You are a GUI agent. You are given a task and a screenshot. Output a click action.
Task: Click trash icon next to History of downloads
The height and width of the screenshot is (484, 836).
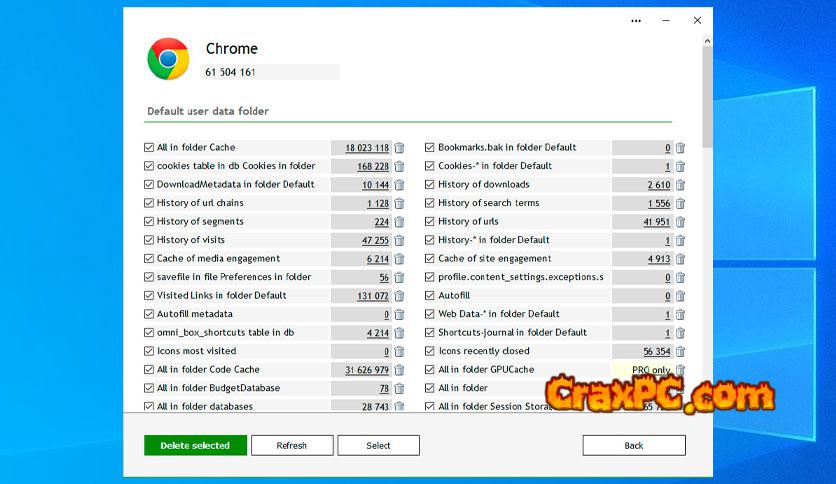point(681,185)
